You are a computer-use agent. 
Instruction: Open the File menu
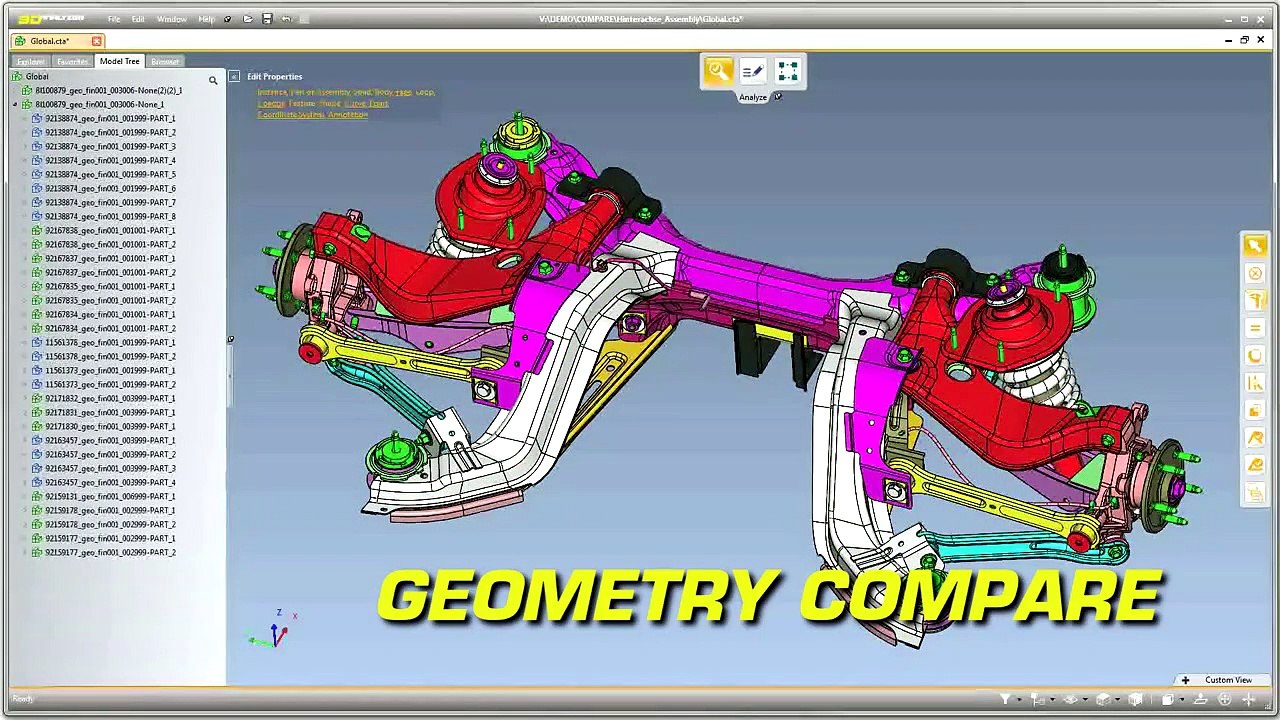(114, 19)
